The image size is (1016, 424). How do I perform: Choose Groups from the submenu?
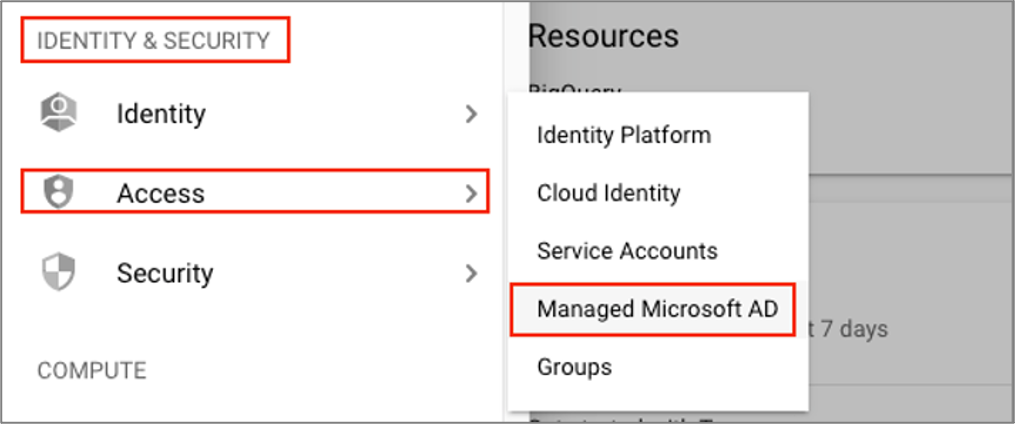point(574,367)
